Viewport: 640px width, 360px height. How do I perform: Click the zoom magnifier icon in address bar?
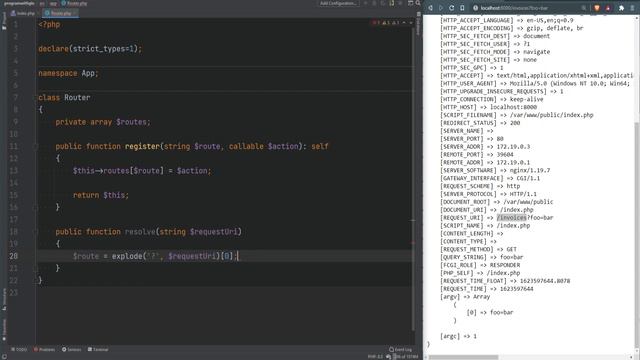pos(584,8)
